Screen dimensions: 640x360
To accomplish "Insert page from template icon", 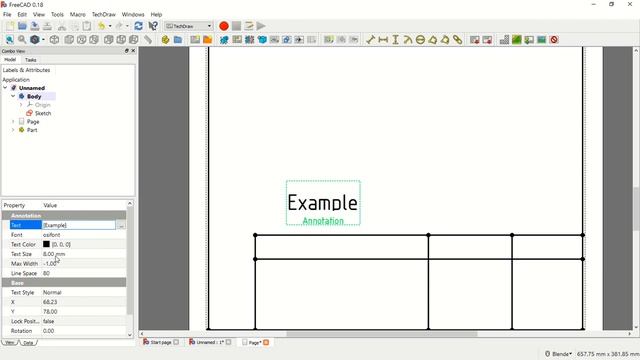I will pyautogui.click(x=207, y=40).
